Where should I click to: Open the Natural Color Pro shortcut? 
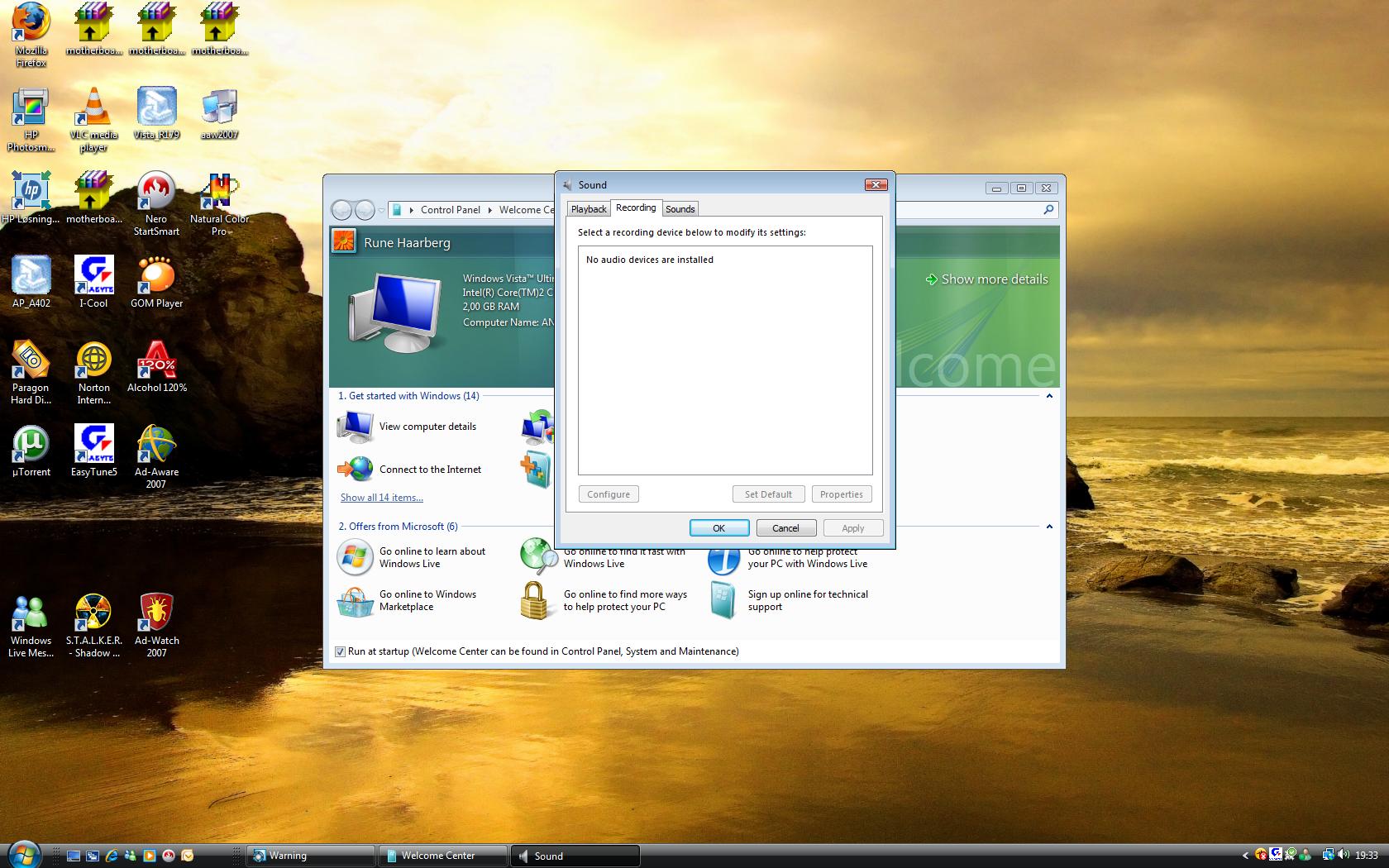(x=219, y=204)
